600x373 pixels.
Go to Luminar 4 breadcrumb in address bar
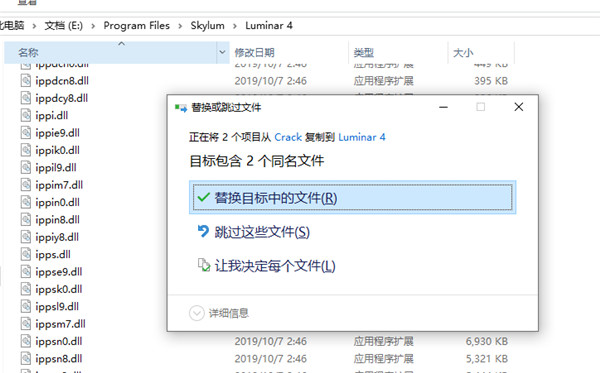point(269,26)
